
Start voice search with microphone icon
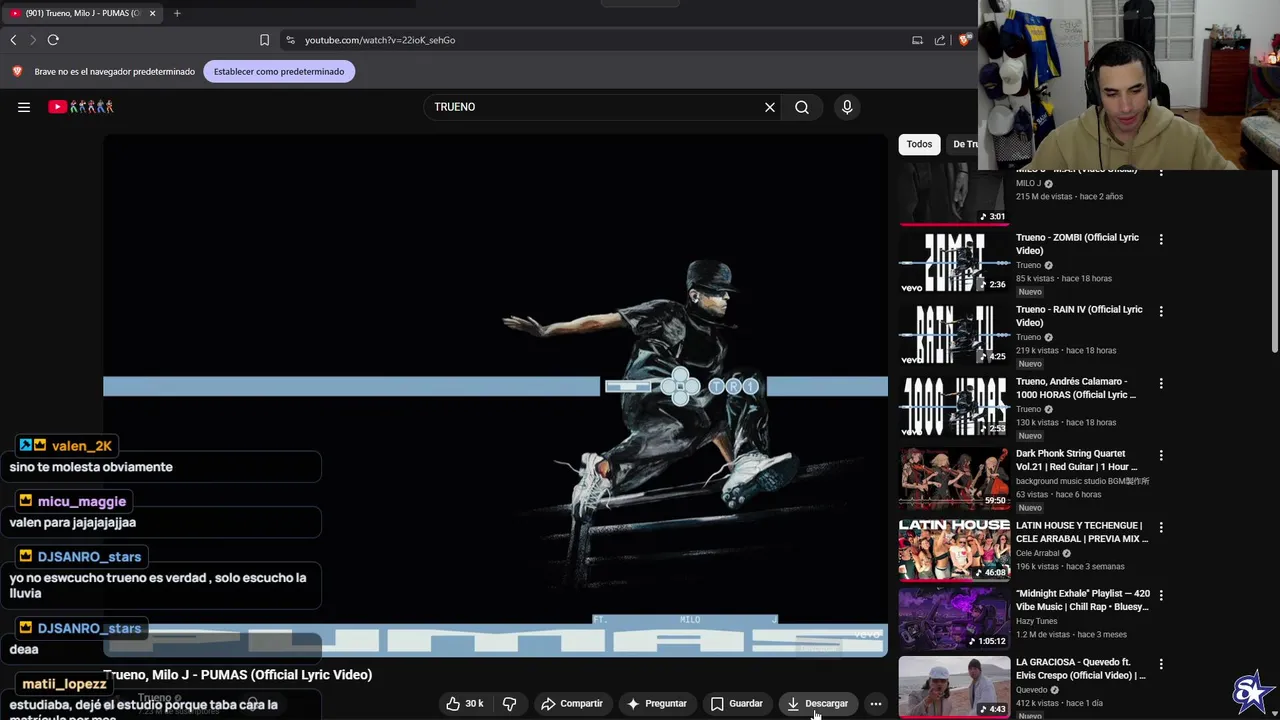847,107
